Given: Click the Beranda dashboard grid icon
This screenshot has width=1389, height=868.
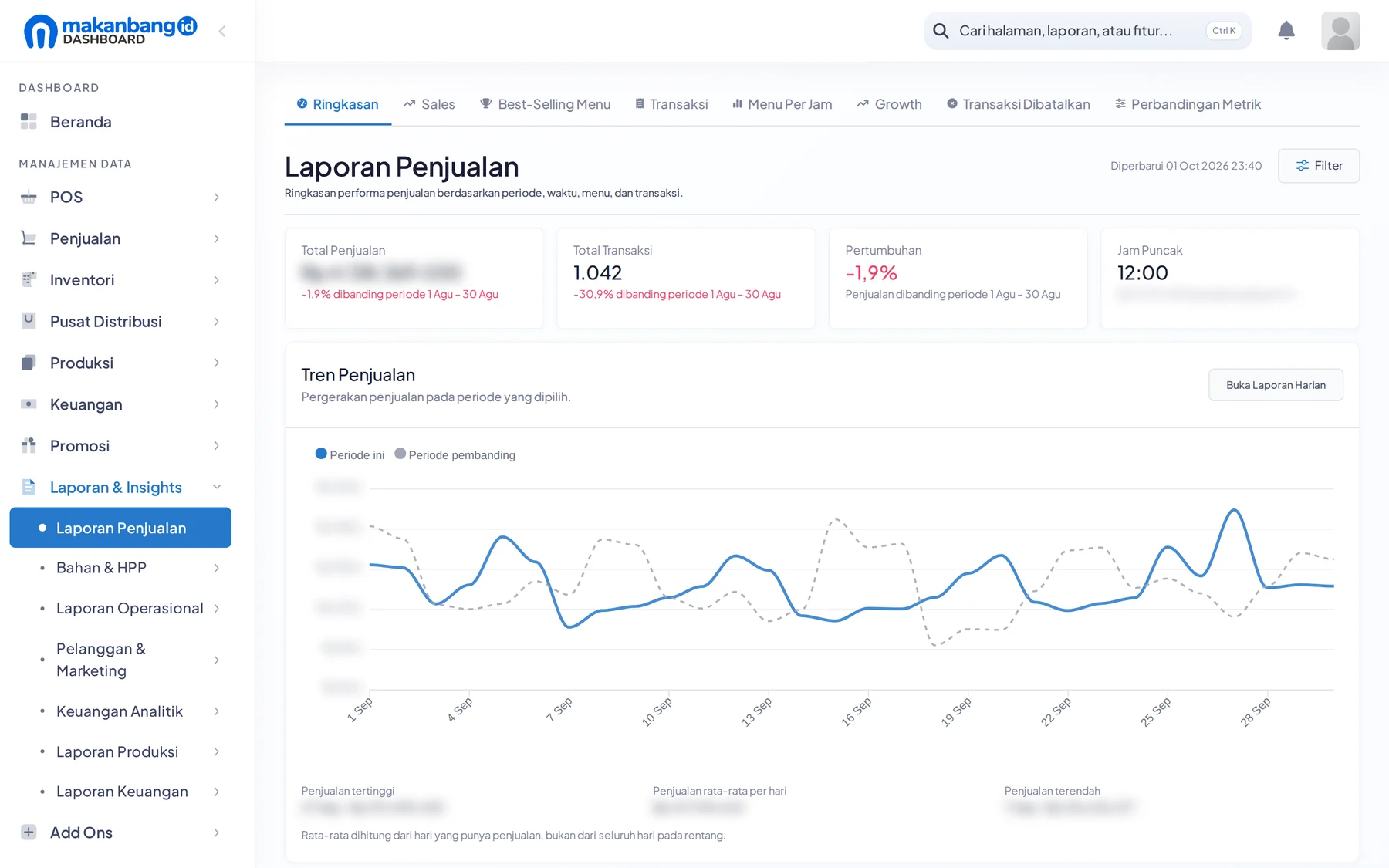Looking at the screenshot, I should pyautogui.click(x=29, y=121).
